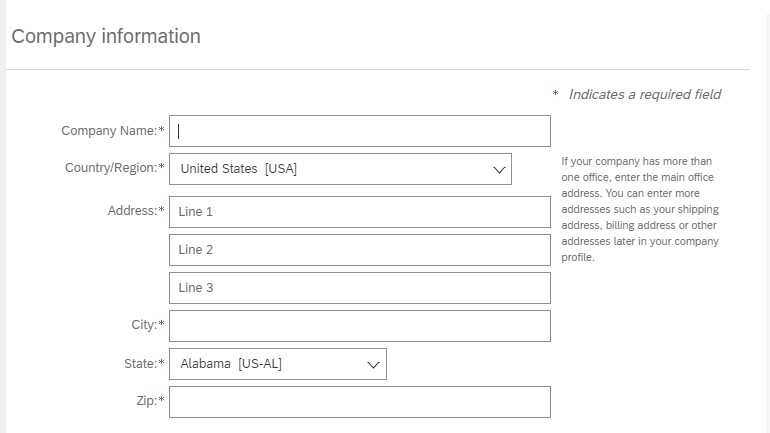
Task: Click the Country/Region dropdown chevron arrow
Action: pos(499,169)
